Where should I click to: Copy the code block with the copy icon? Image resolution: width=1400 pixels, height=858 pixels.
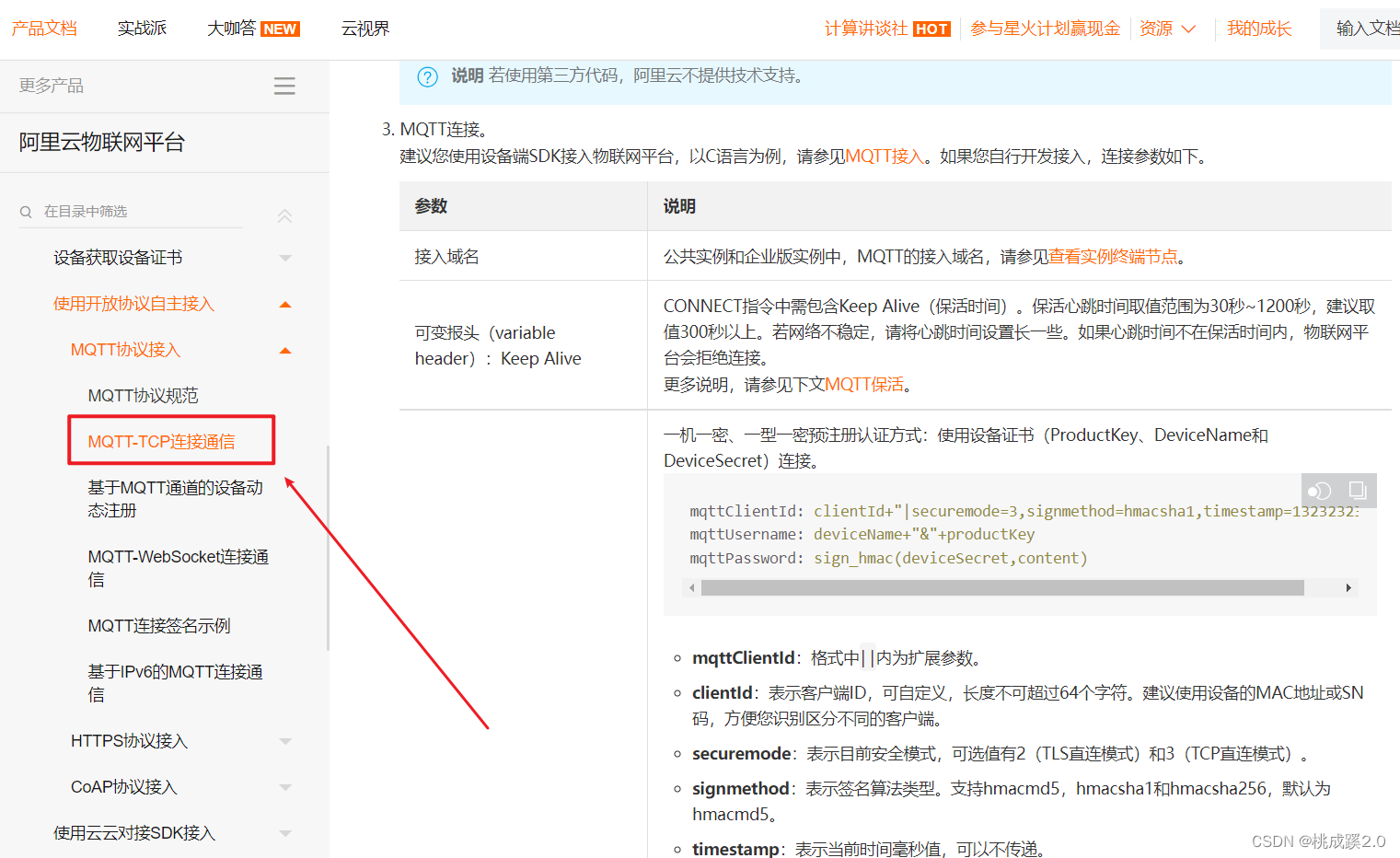pos(1358,491)
